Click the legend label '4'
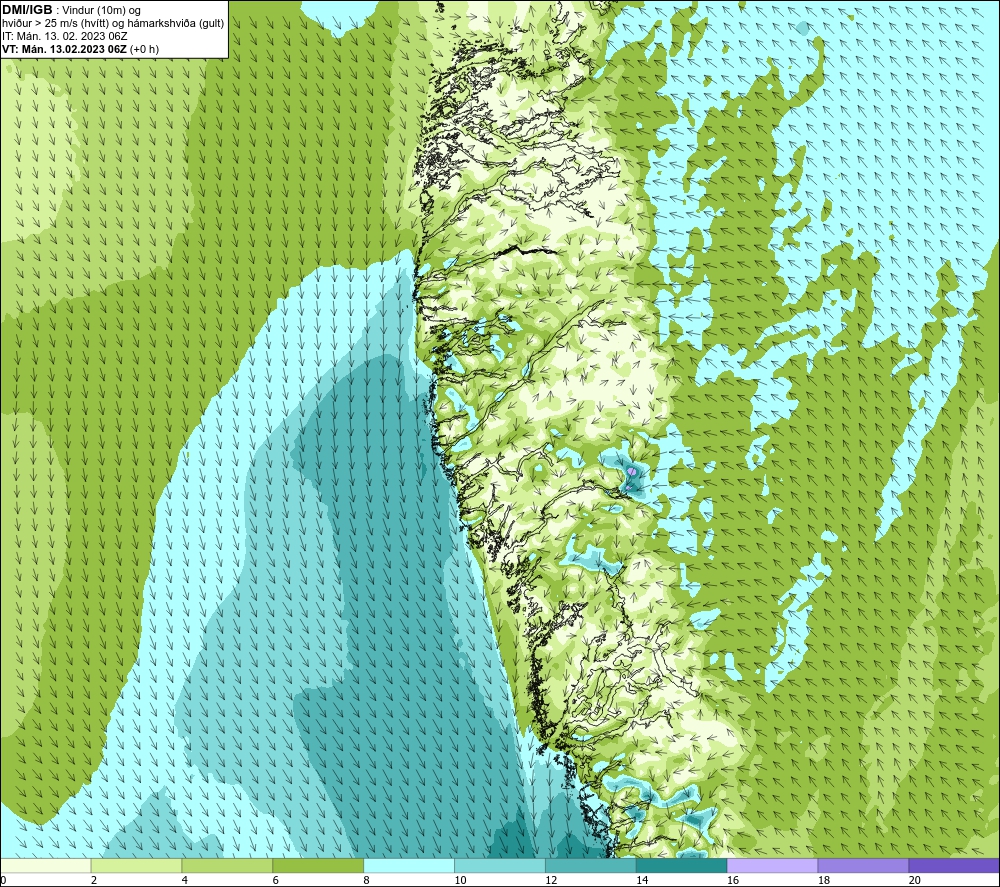 [x=184, y=880]
